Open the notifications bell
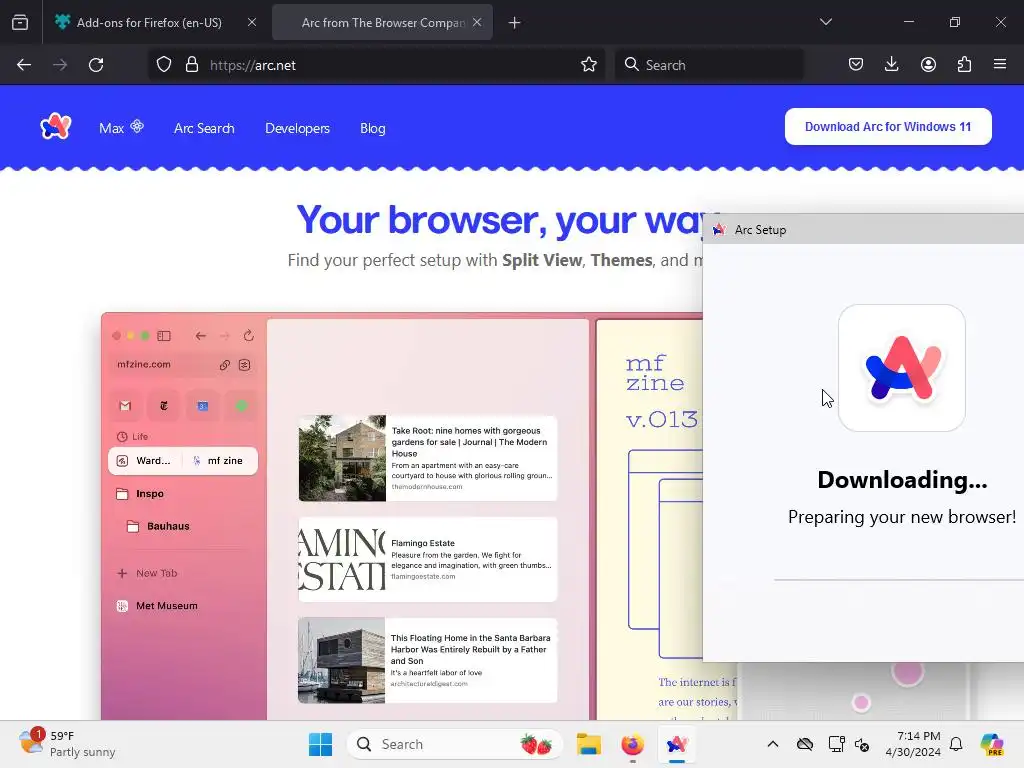Viewport: 1024px width, 768px height. [x=956, y=744]
